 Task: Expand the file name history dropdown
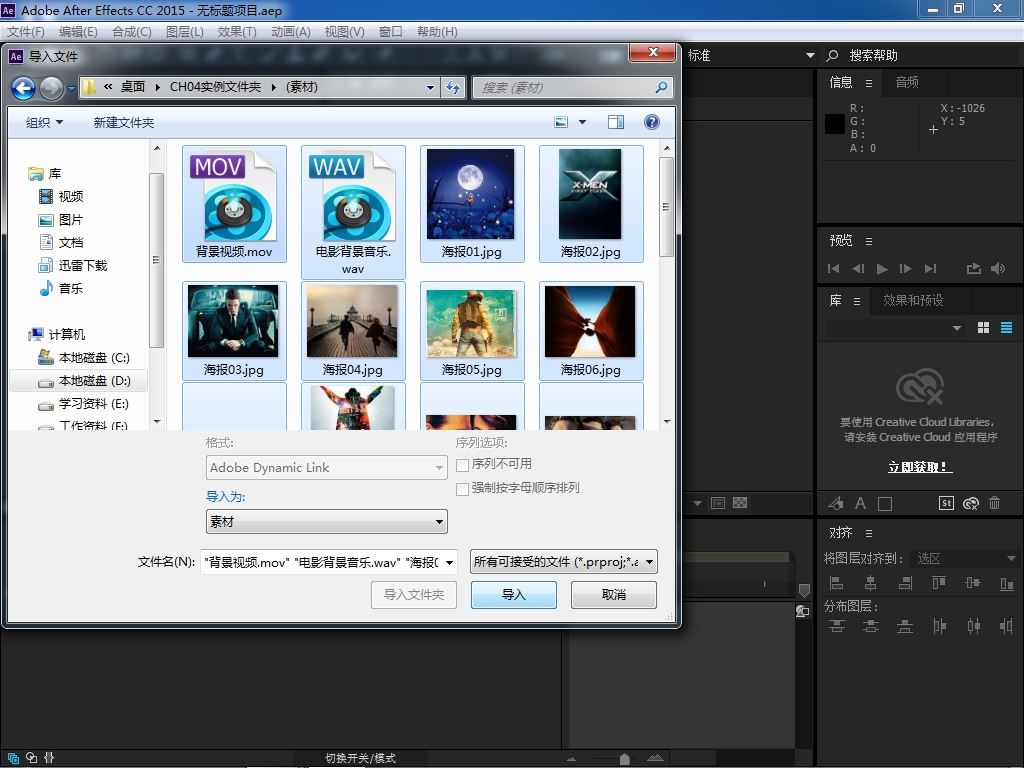(x=449, y=562)
